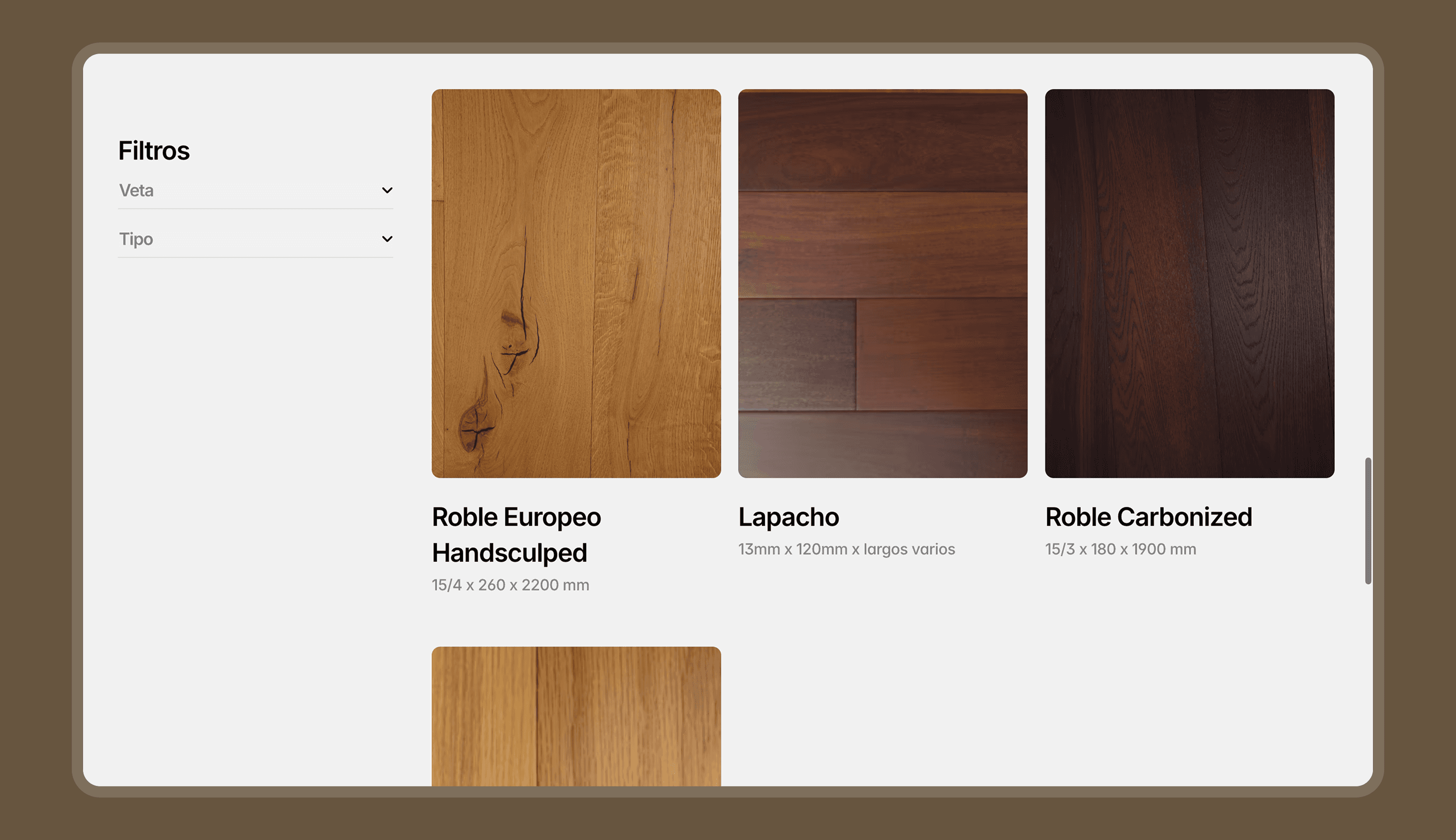Viewport: 1456px width, 840px height.
Task: Click the 15/3 x 180 x 1900 mm text
Action: [1120, 549]
